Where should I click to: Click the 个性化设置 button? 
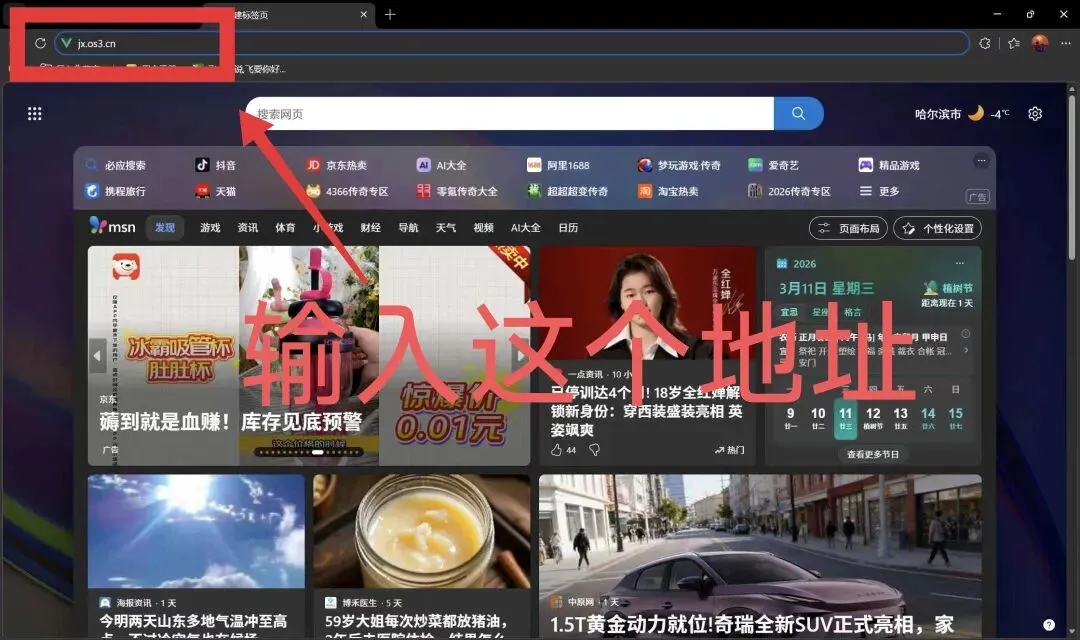coord(937,228)
